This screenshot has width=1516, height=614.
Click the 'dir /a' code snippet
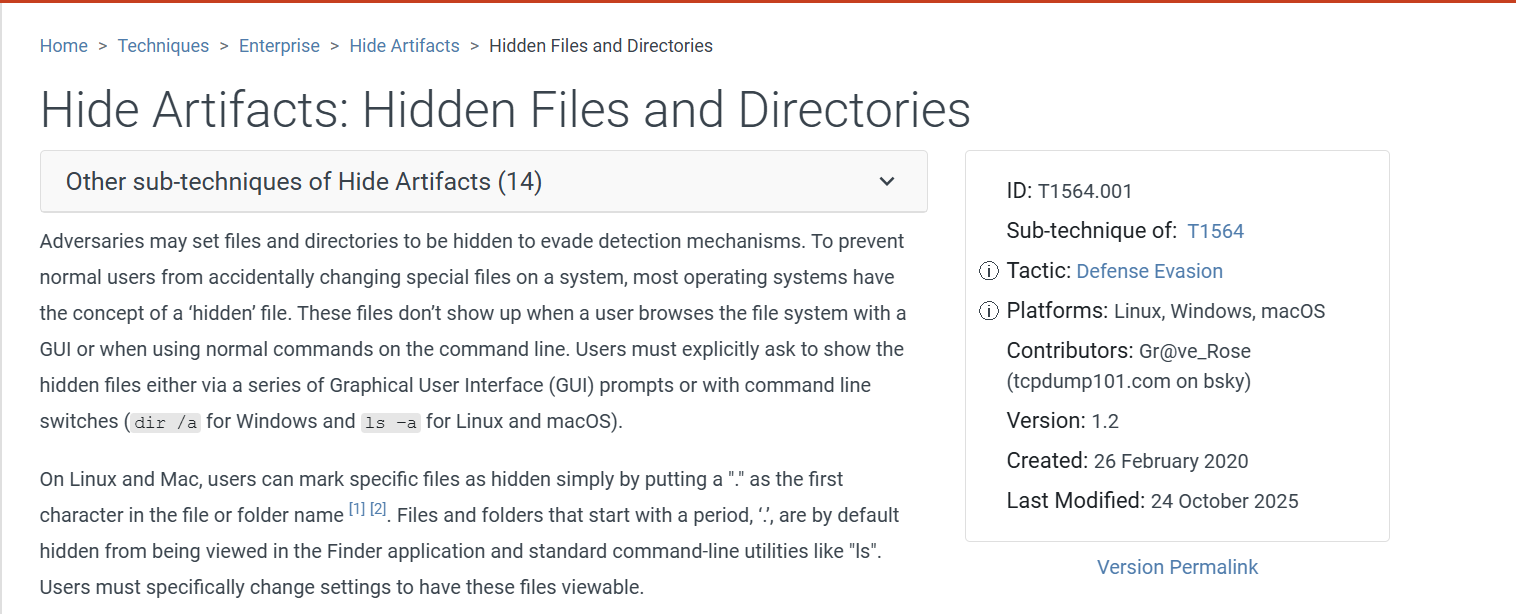(165, 422)
